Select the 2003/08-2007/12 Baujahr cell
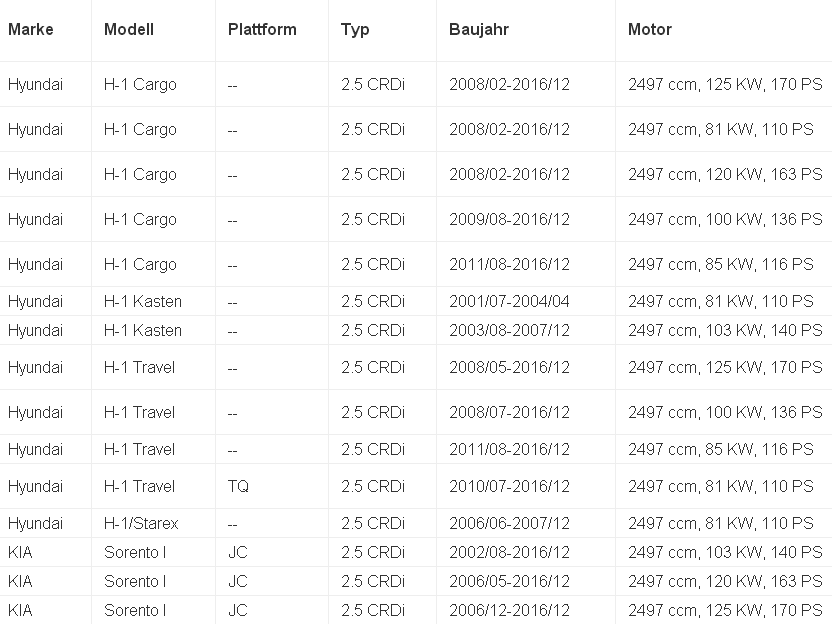Image resolution: width=832 pixels, height=624 pixels. coord(509,331)
